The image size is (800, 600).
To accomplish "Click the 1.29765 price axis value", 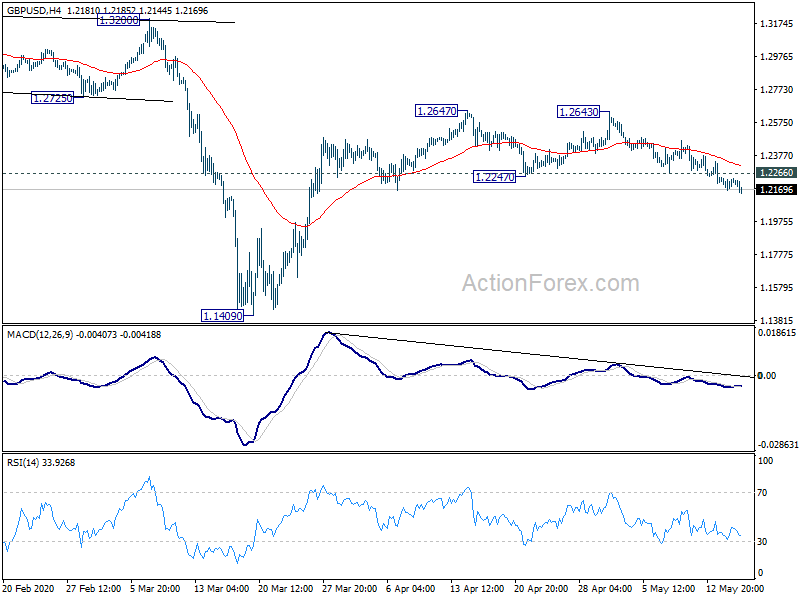I will pos(777,57).
